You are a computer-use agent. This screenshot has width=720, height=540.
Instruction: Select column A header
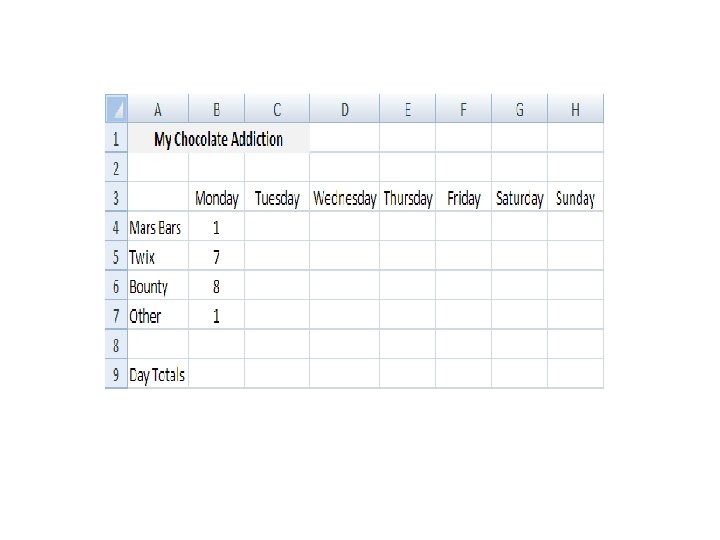coord(158,109)
